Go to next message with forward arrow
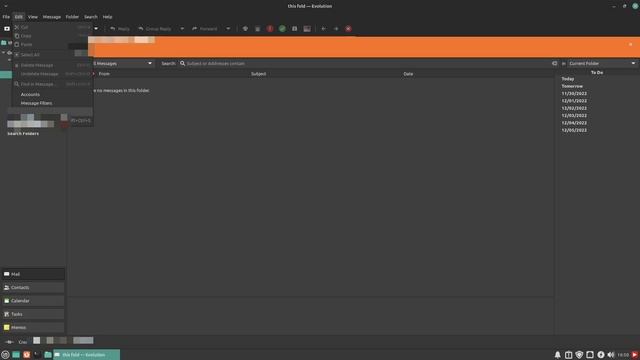 click(336, 29)
